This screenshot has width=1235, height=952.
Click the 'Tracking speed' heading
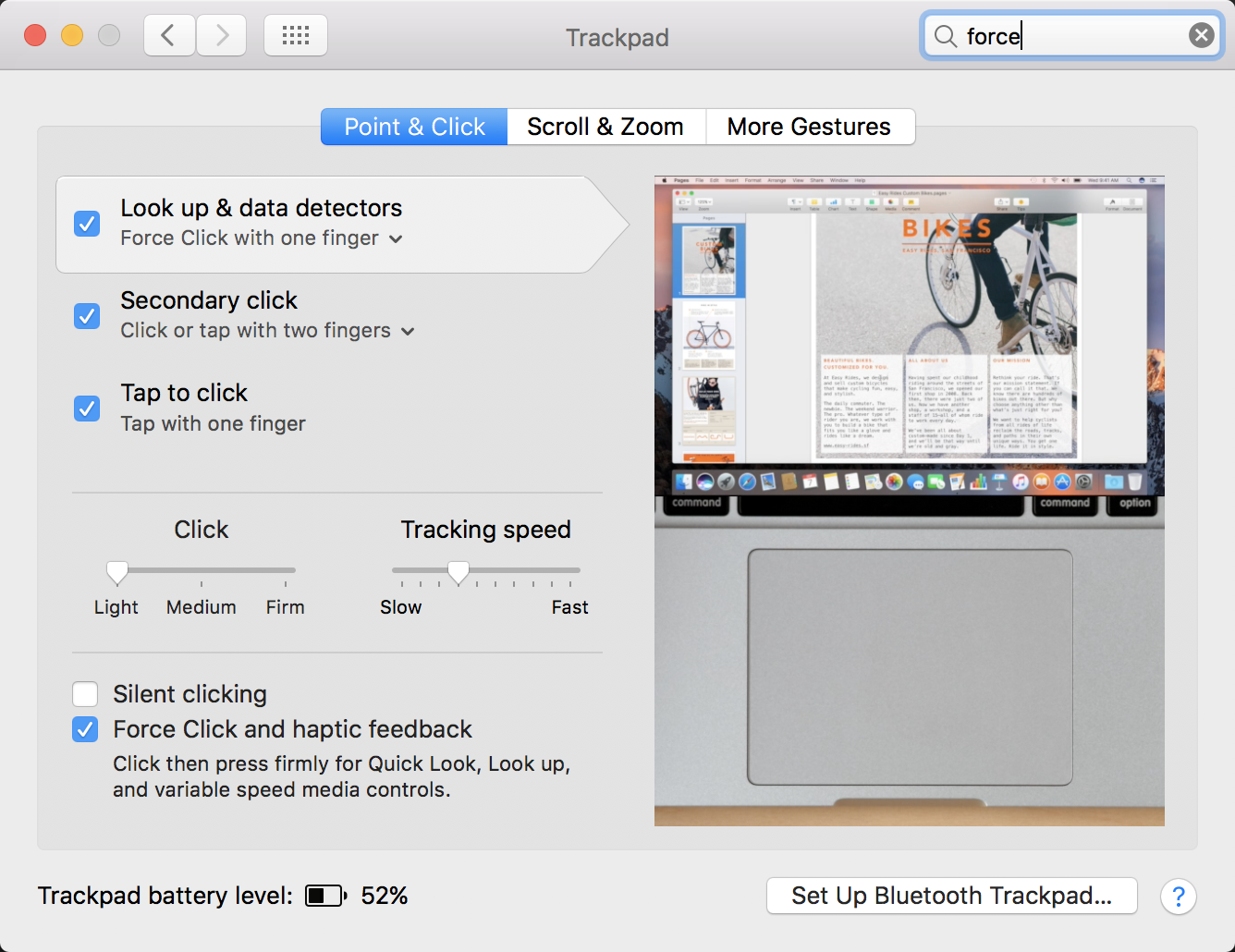click(486, 530)
